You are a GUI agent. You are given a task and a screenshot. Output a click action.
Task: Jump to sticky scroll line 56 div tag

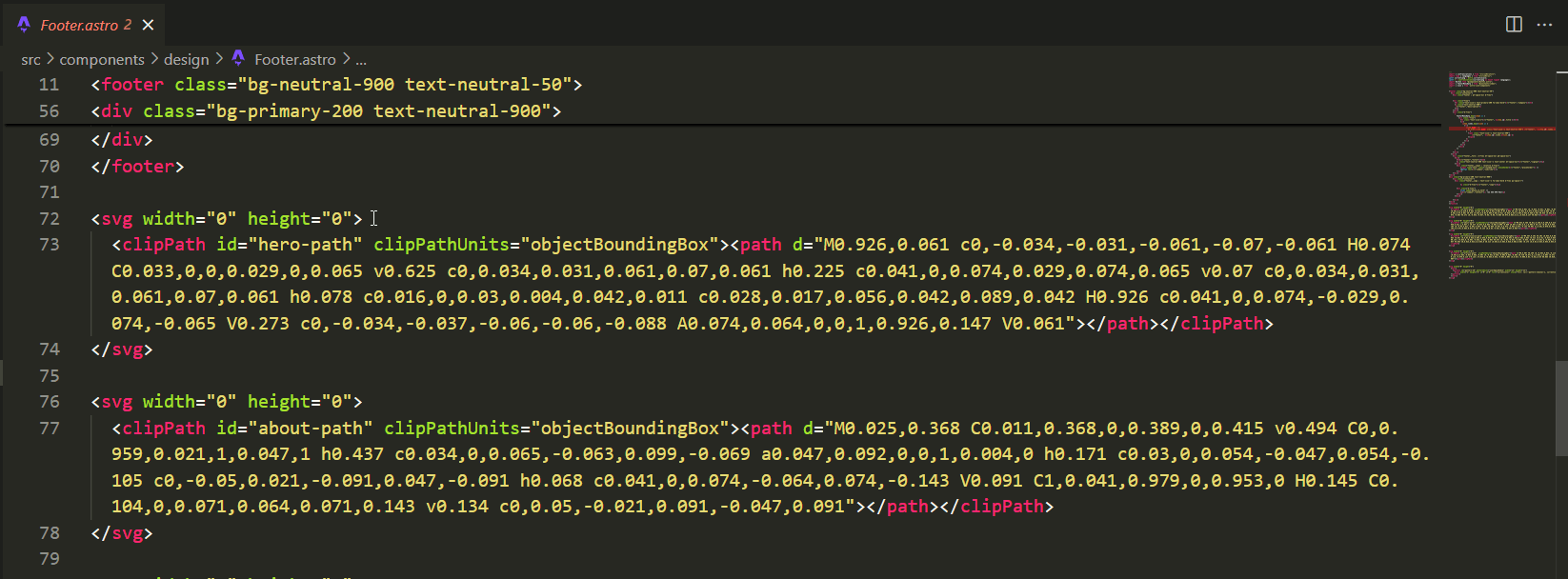tap(326, 111)
